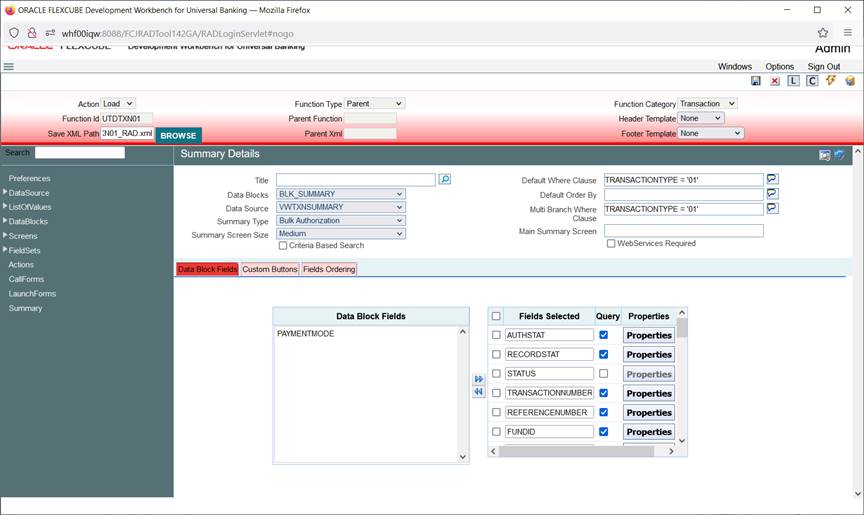
Task: Select Preferences in the left tree
Action: coord(29,178)
